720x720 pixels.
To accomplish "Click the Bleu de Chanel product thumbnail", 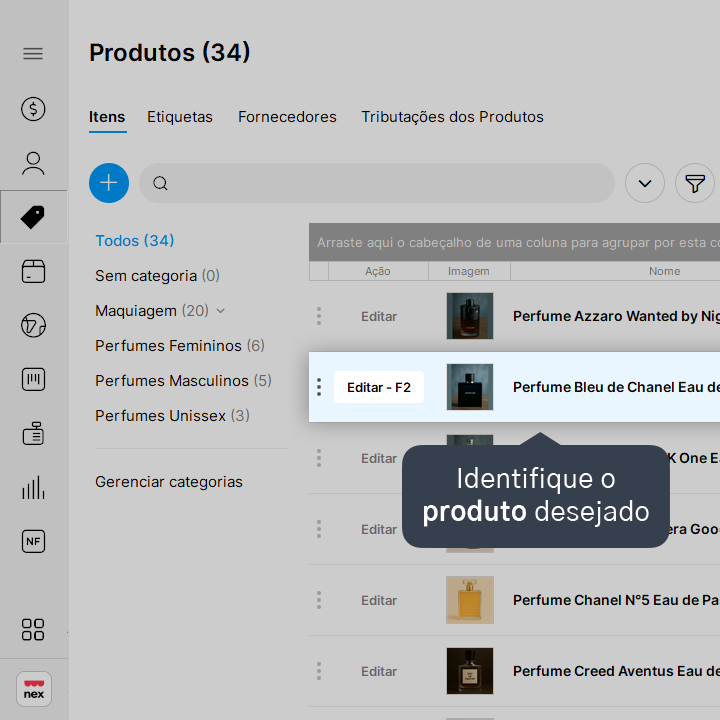I will pos(470,387).
